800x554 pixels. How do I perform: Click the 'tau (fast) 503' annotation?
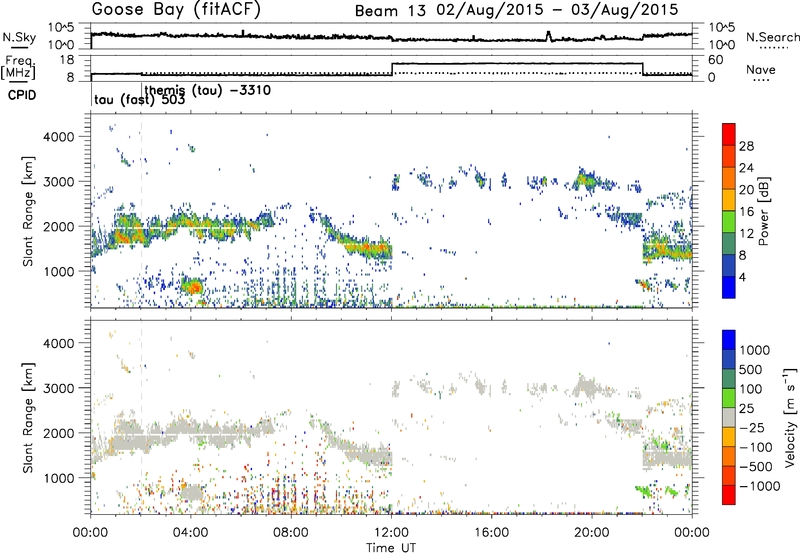click(x=139, y=100)
